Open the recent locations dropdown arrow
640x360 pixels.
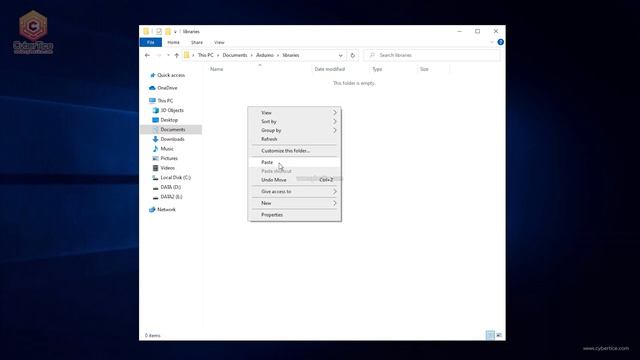(x=168, y=55)
